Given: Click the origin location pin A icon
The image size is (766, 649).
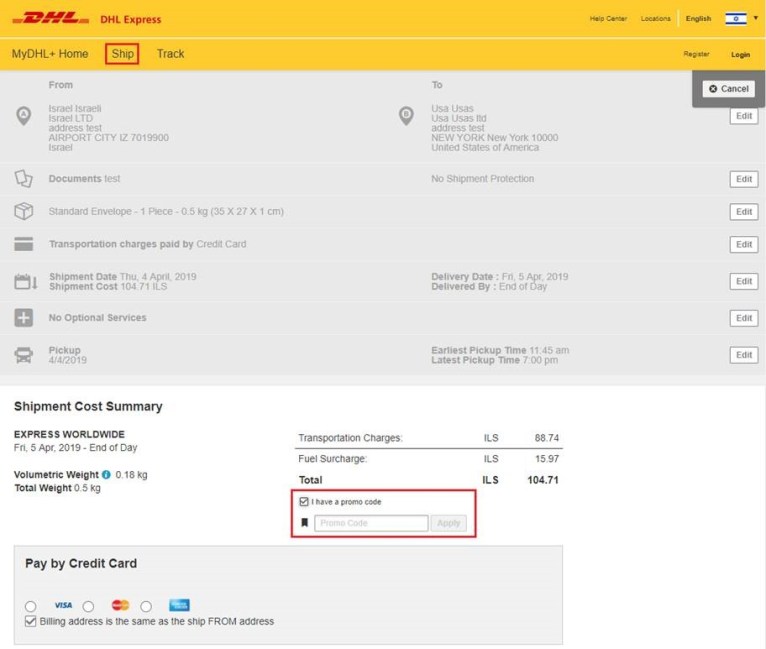Looking at the screenshot, I should point(23,116).
